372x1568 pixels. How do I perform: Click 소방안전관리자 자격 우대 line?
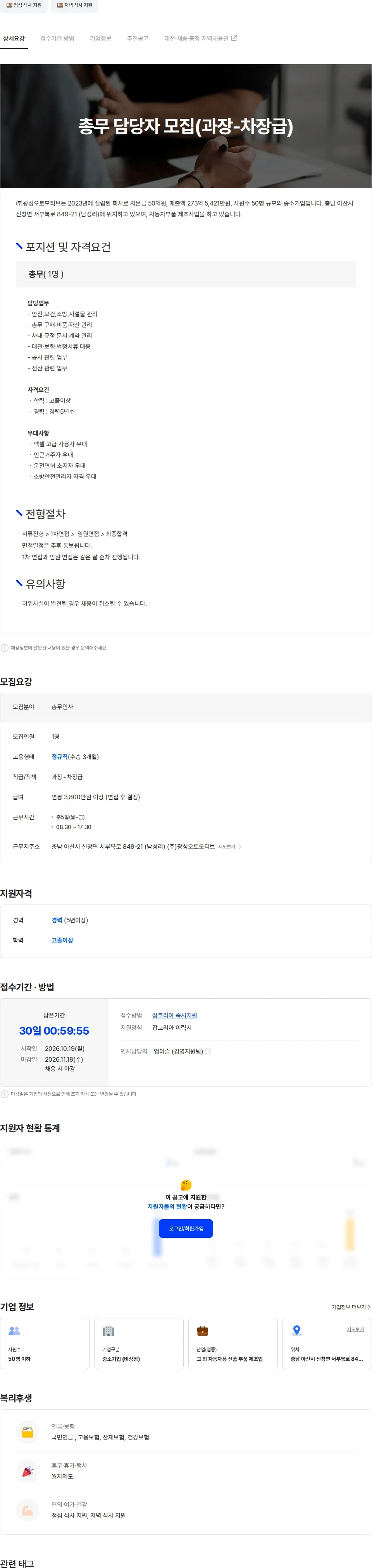point(65,476)
